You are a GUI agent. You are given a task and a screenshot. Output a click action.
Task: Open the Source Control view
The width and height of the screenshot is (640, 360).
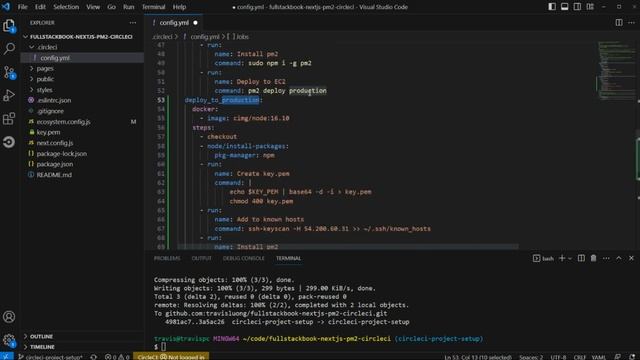coord(9,73)
